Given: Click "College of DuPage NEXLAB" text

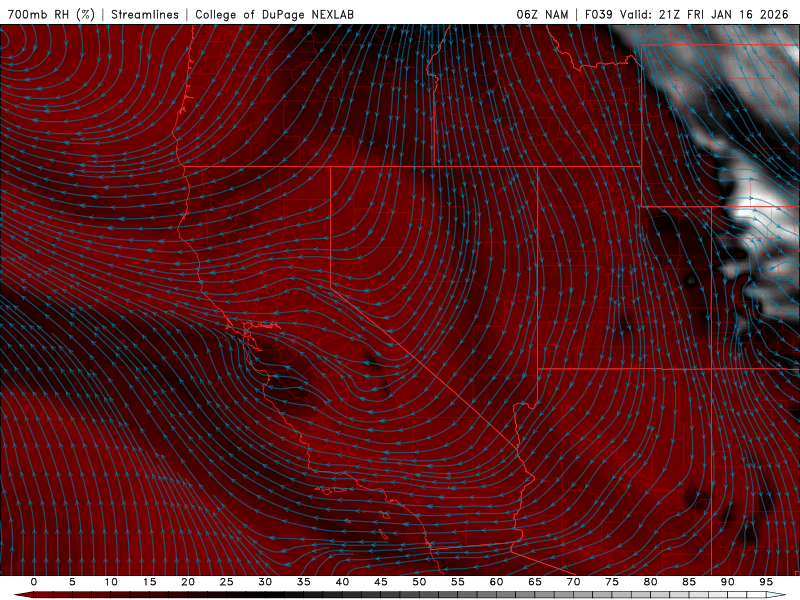Looking at the screenshot, I should click(x=274, y=14).
